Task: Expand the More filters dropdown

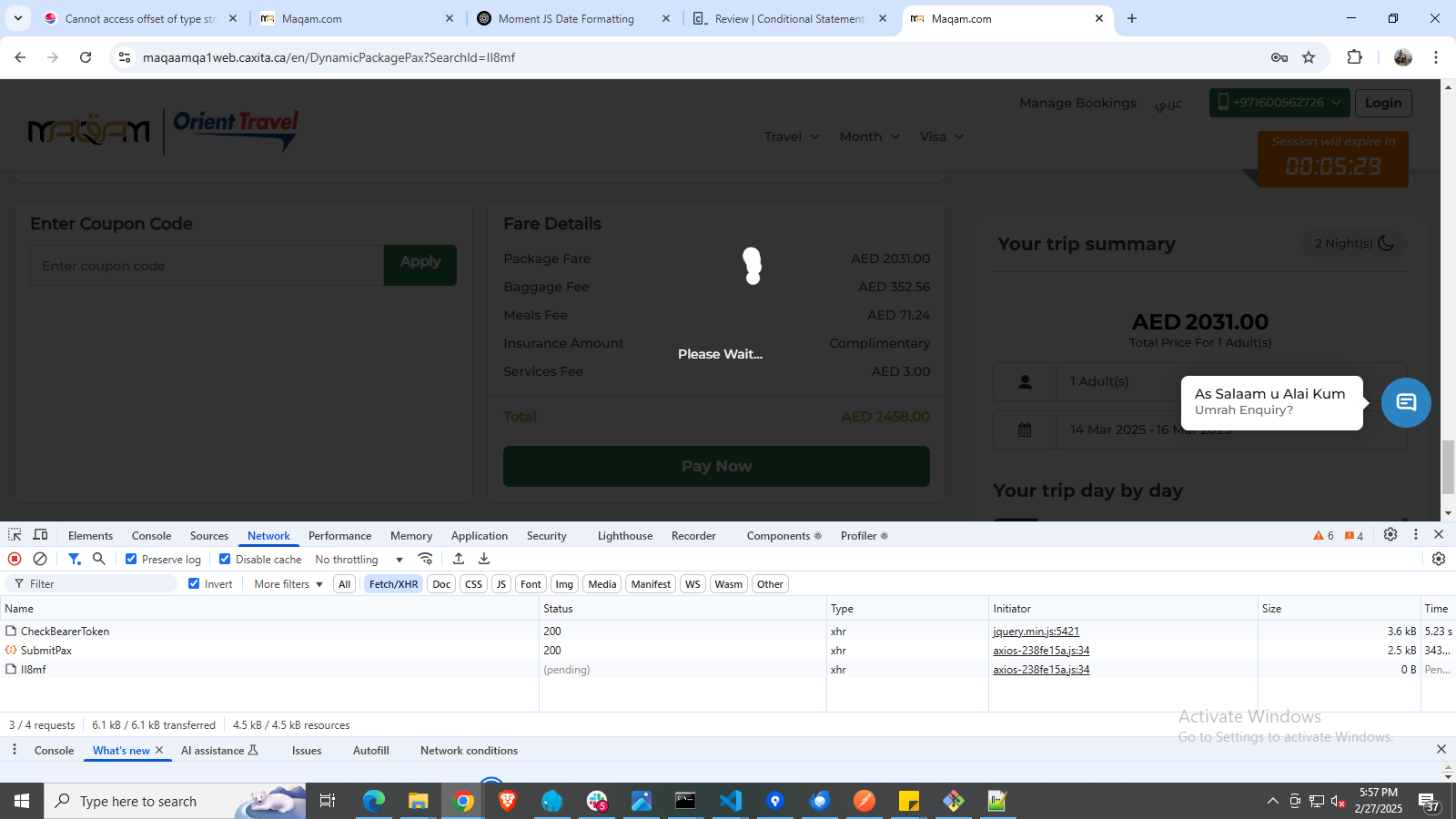Action: pos(288,584)
